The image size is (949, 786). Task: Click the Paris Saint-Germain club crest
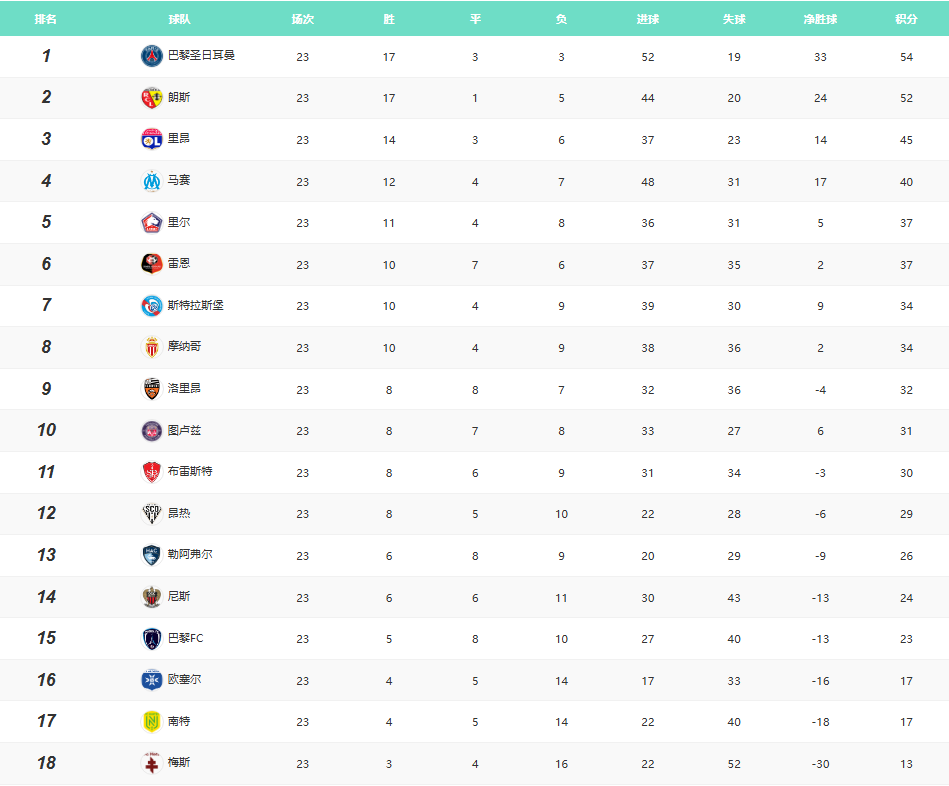[151, 56]
